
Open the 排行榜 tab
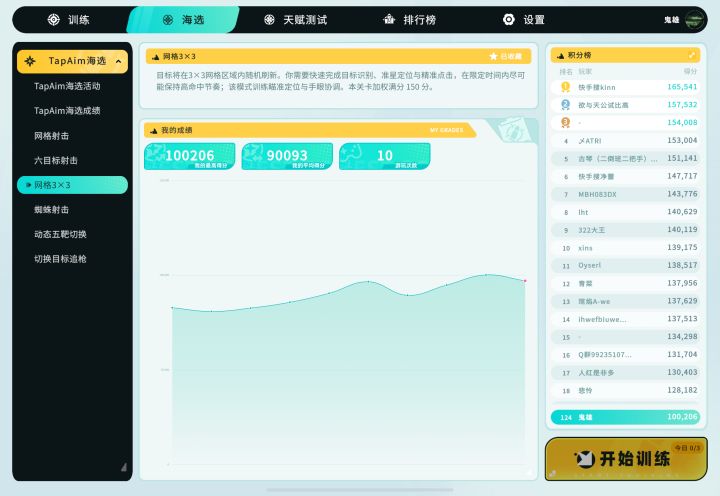[x=409, y=20]
